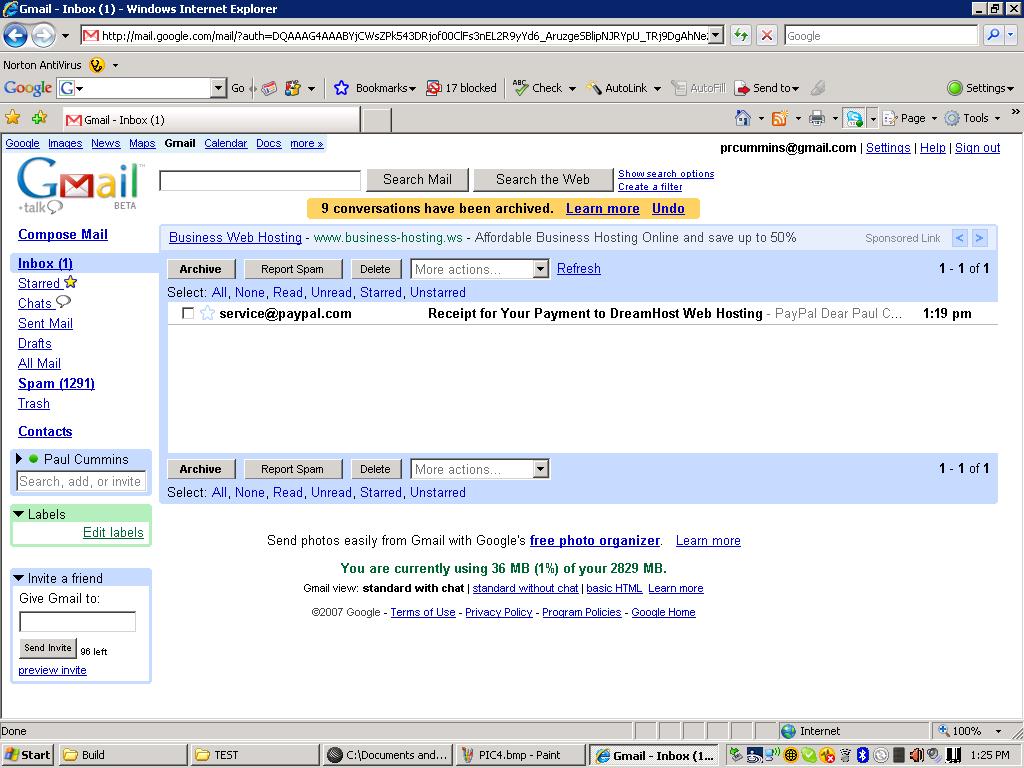Image resolution: width=1024 pixels, height=768 pixels.
Task: Focus the Gmail search text field
Action: pyautogui.click(x=260, y=180)
